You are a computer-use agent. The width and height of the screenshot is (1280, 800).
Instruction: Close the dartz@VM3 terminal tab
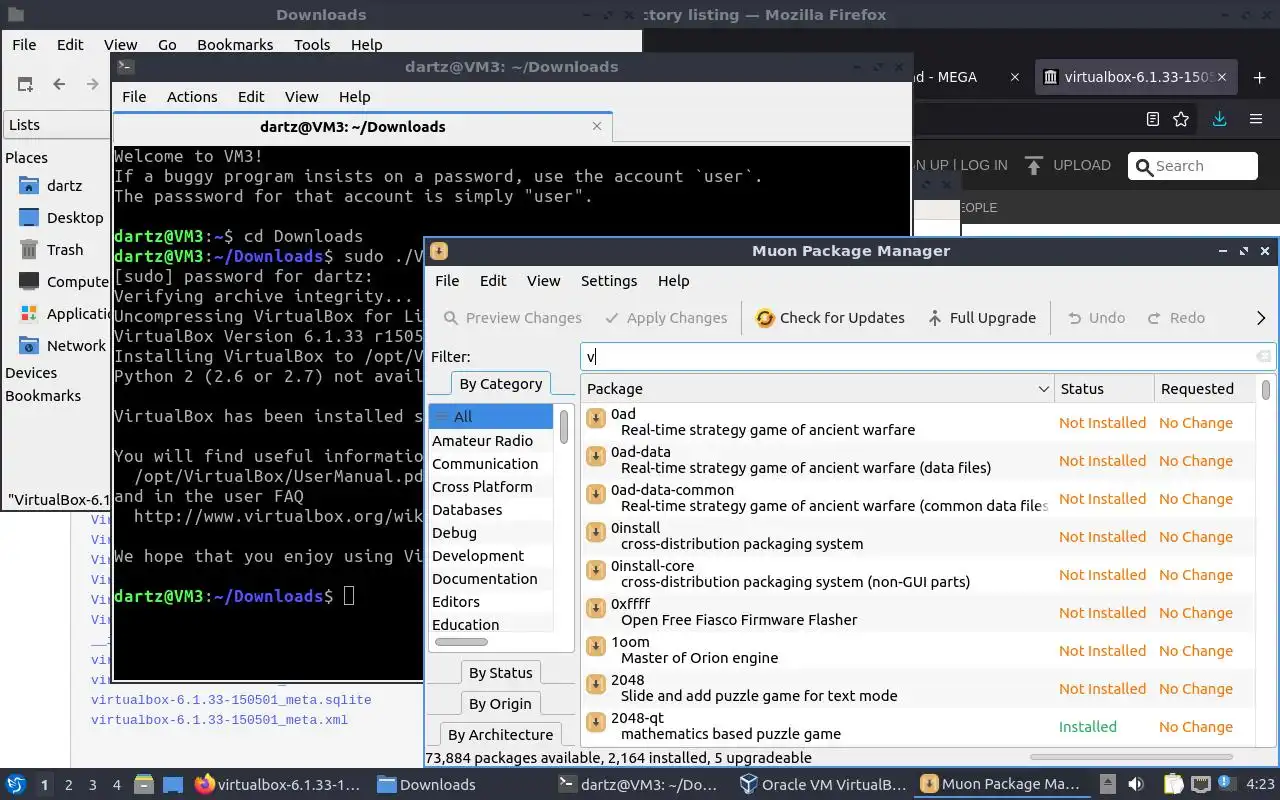[x=597, y=126]
